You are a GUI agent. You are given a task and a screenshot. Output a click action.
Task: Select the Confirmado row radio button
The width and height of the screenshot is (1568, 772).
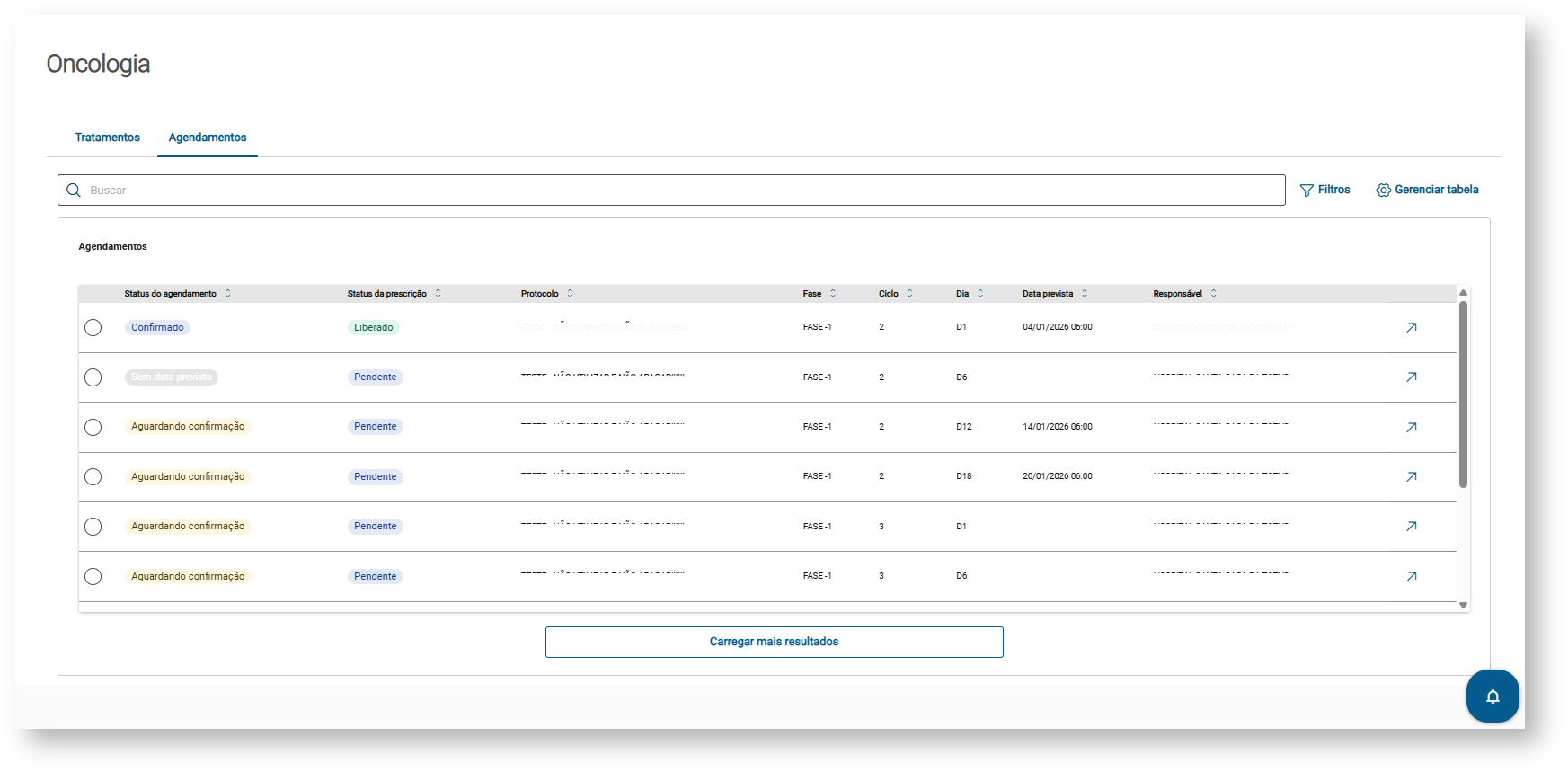click(93, 328)
